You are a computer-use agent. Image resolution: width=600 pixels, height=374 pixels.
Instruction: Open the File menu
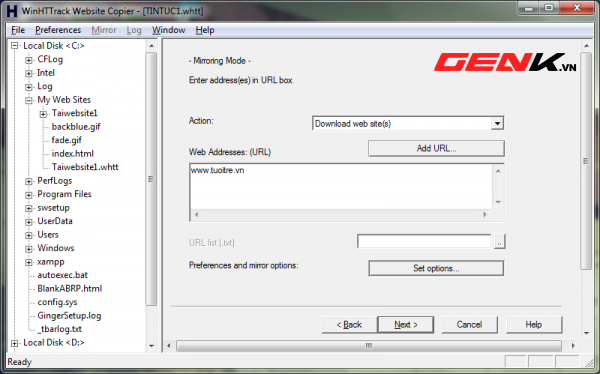pos(18,30)
